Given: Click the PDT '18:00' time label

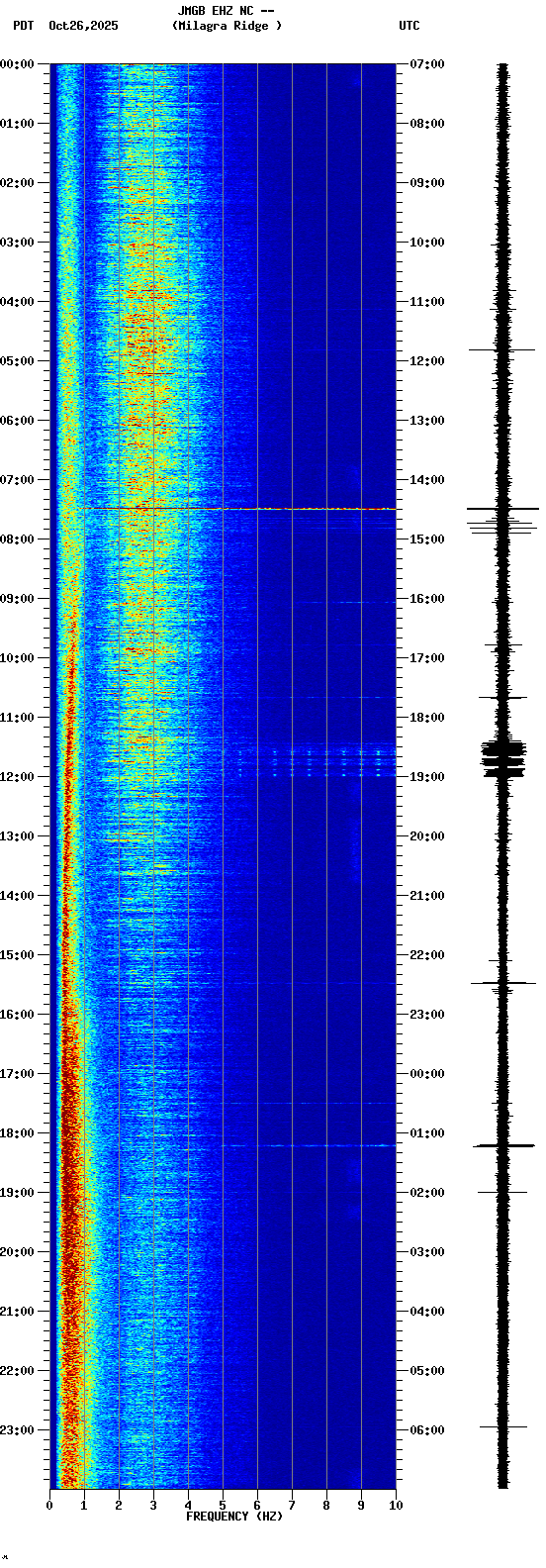Looking at the screenshot, I should click(17, 1133).
